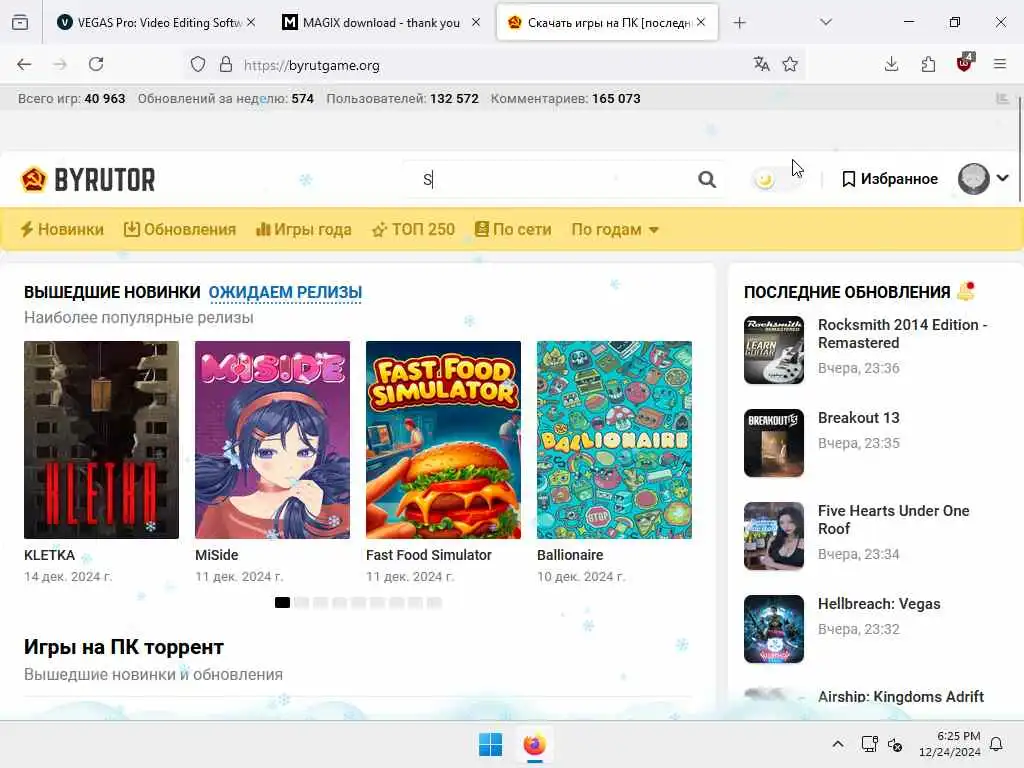
Task: Open Hellbreach: Vegas update link
Action: point(878,604)
